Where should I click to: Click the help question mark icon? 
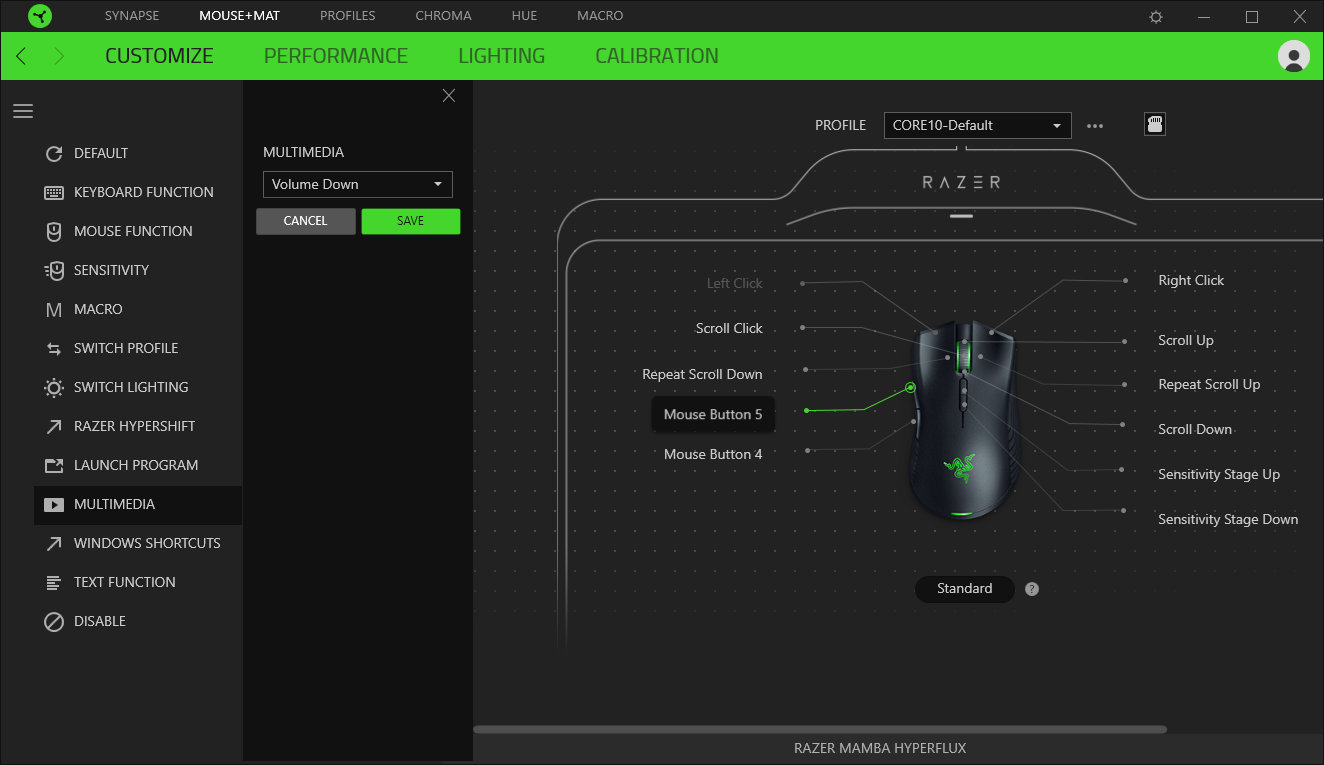[1032, 589]
